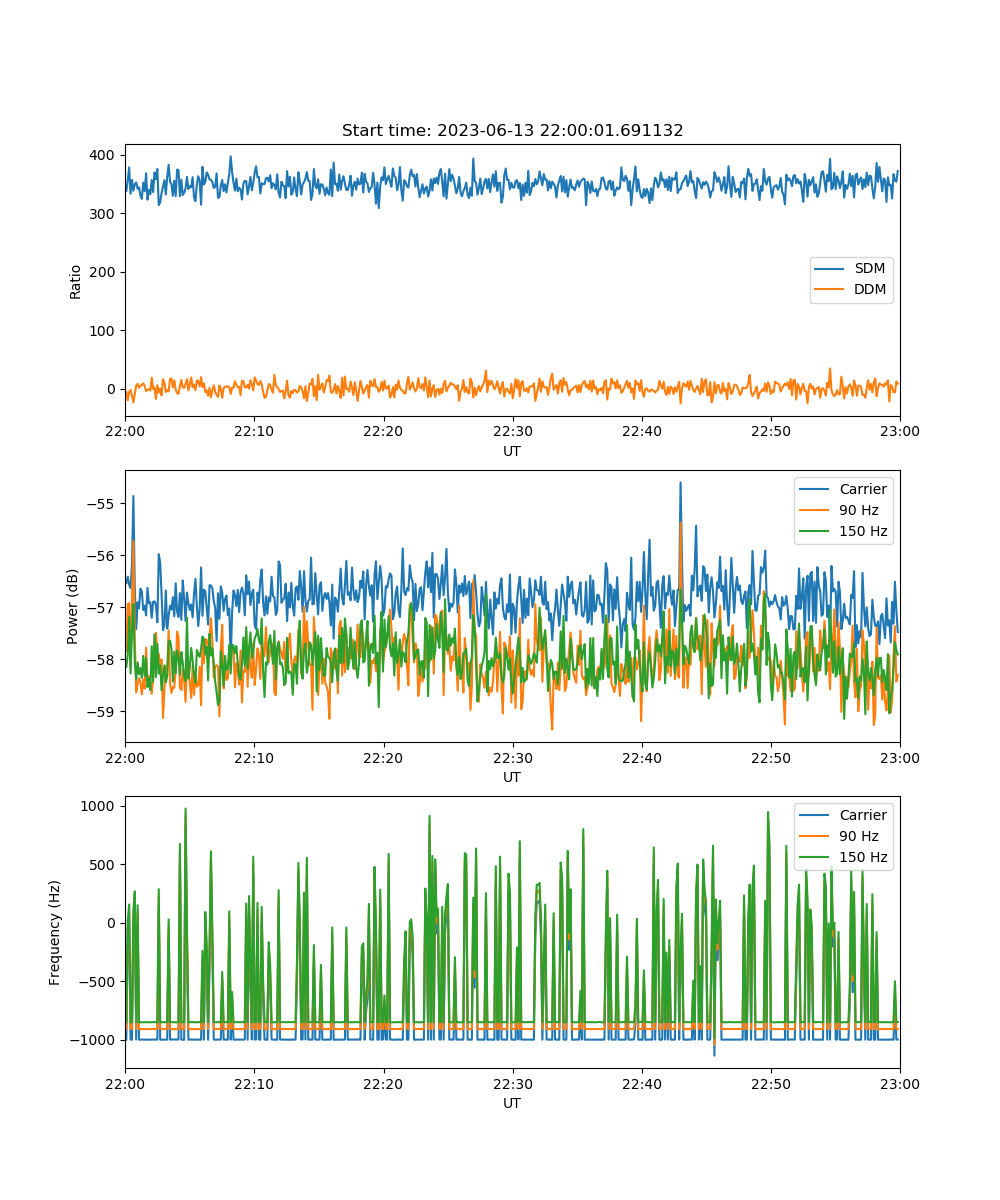Click 90 Hz legend entry in power plot
The width and height of the screenshot is (1000, 1200).
pos(843,510)
